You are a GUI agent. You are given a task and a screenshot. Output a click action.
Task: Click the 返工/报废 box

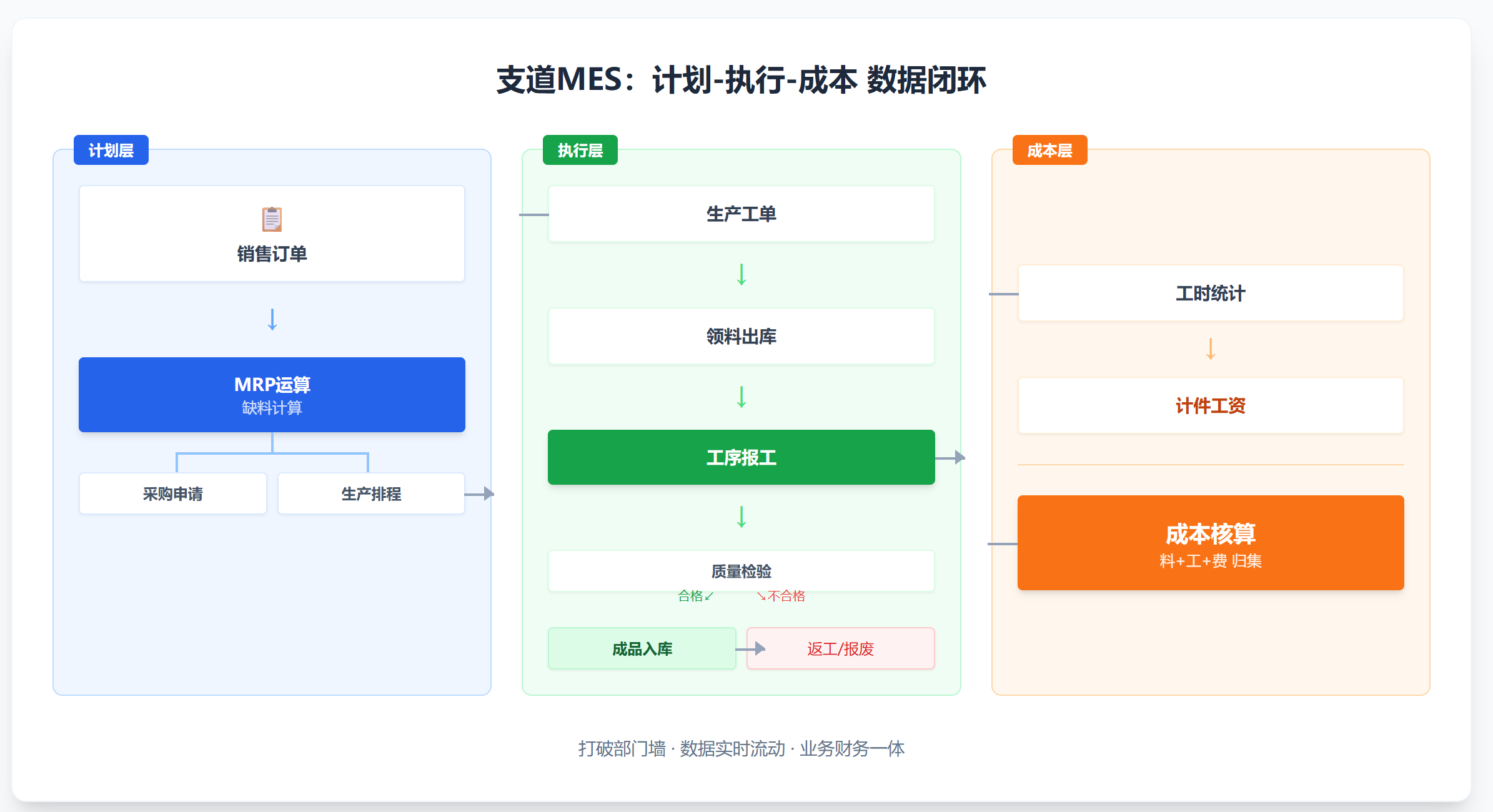(840, 648)
